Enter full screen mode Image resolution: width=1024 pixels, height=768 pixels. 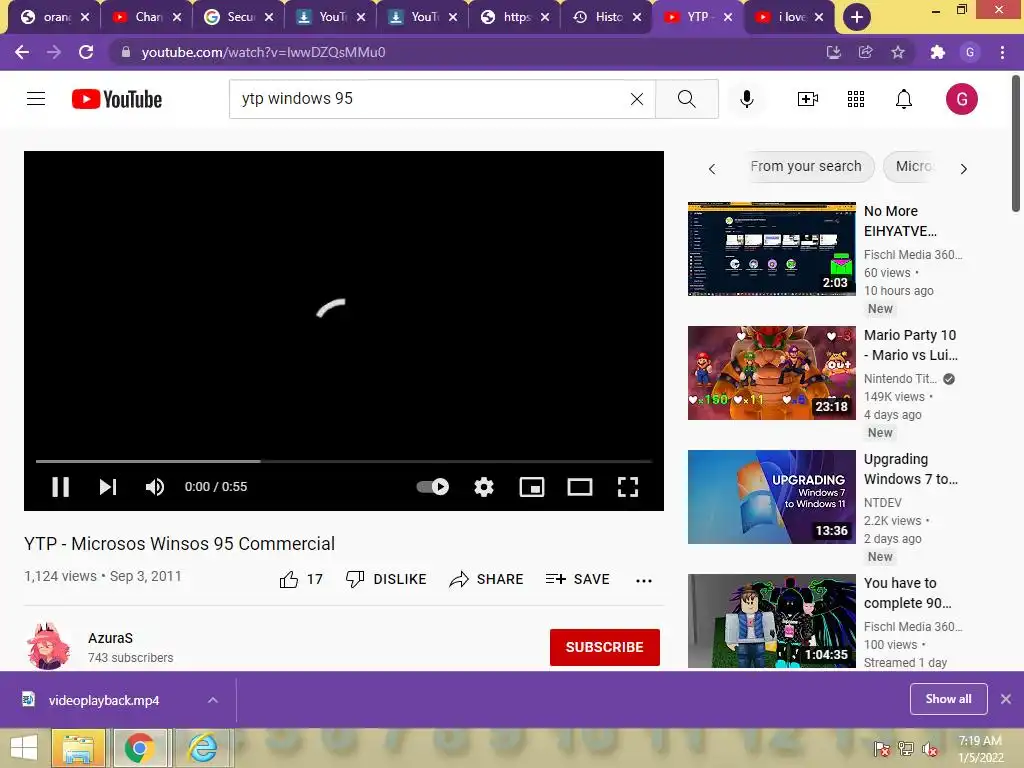(x=628, y=487)
